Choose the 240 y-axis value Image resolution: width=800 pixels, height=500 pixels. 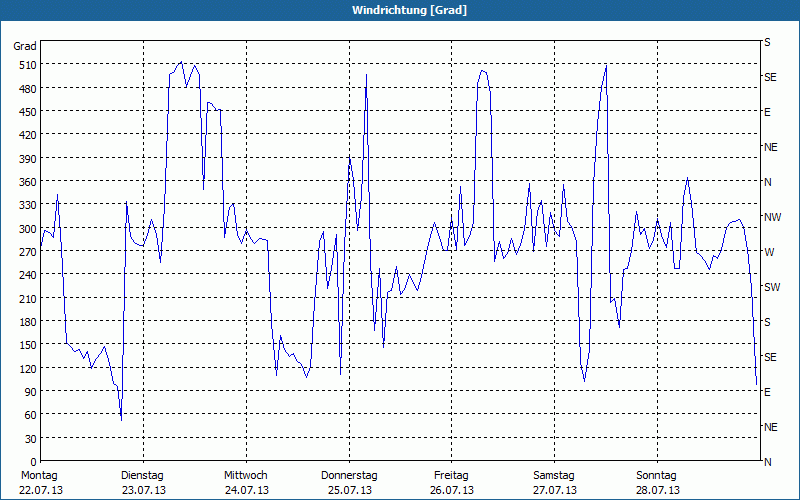27,275
